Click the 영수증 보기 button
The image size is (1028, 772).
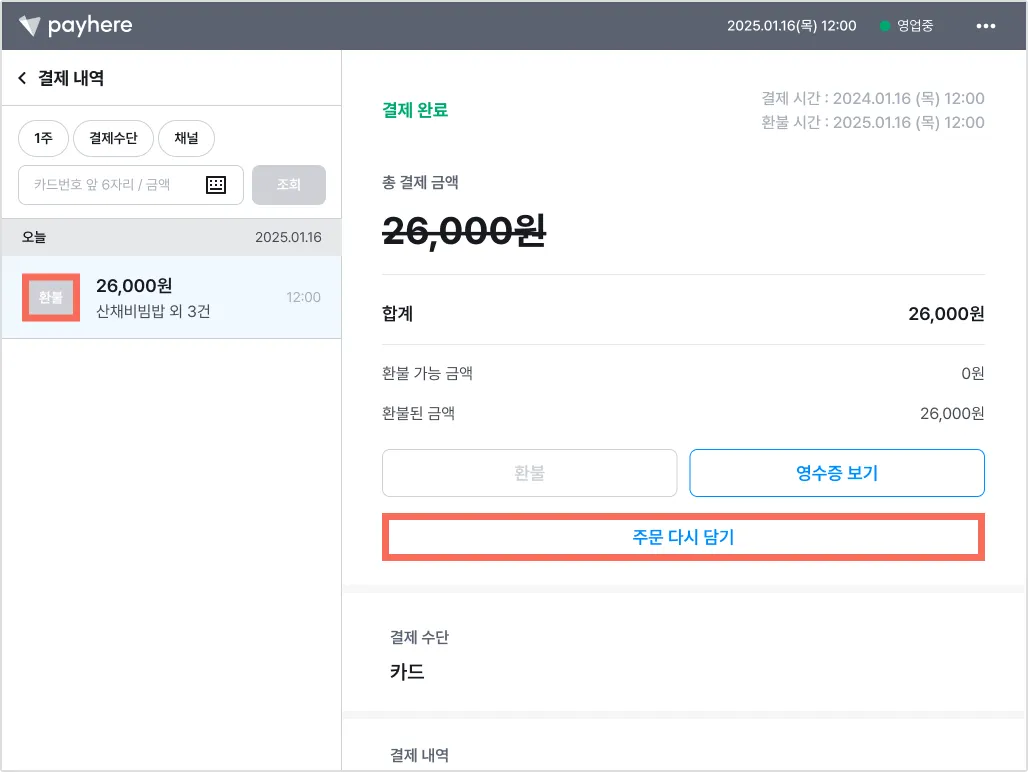836,473
